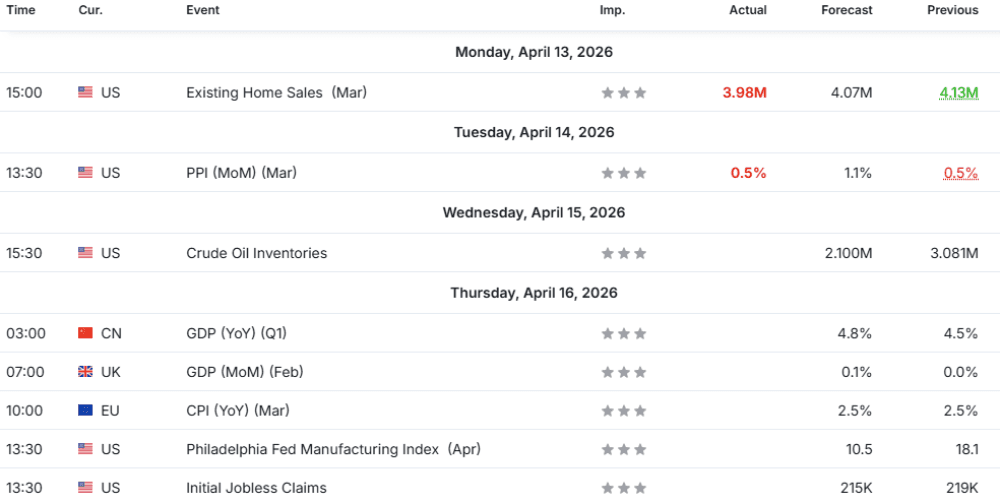Click the Forecast column header

pos(846,10)
